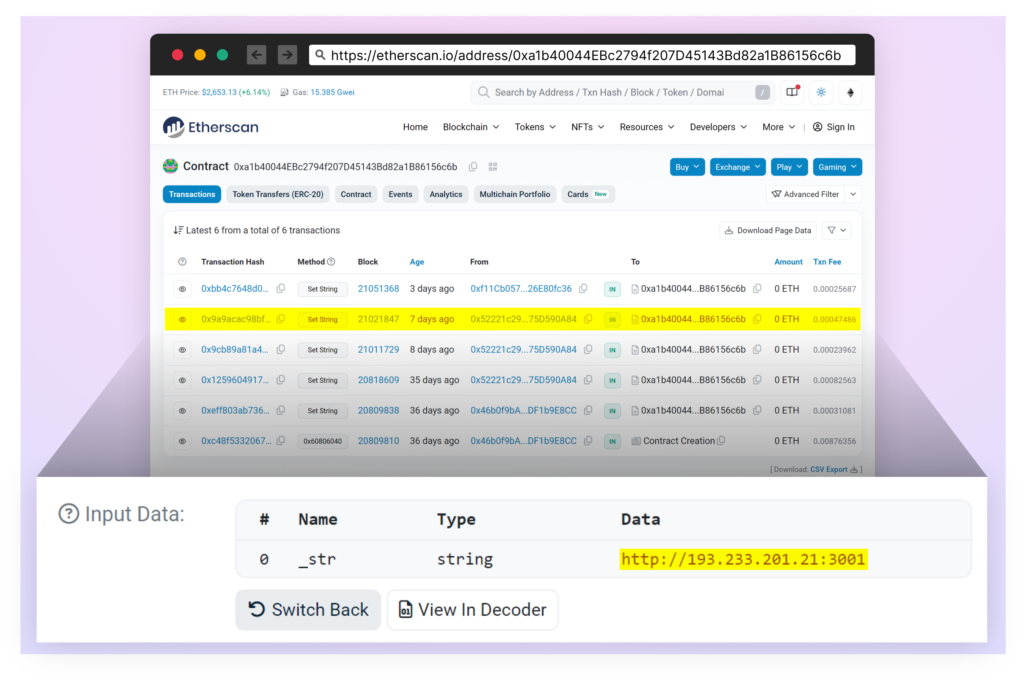Copy transaction hash 0x9cb89a81a4

pos(281,349)
